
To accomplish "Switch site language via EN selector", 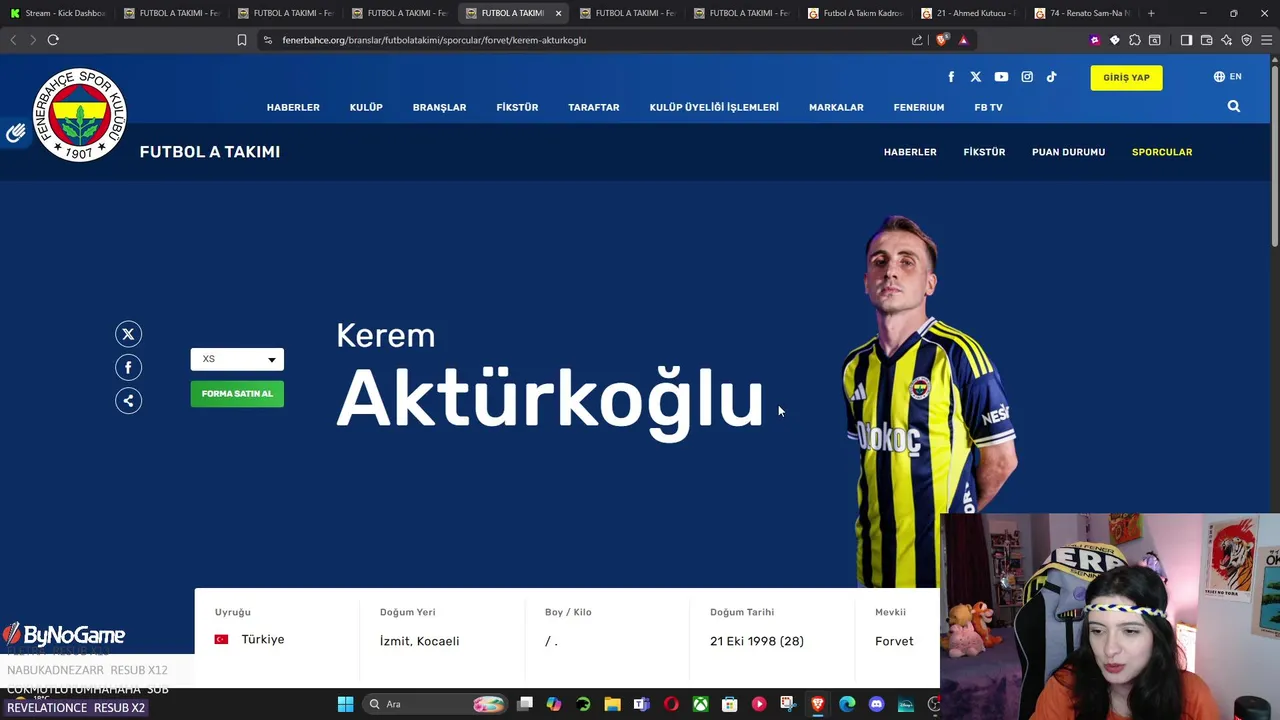I will pyautogui.click(x=1228, y=77).
